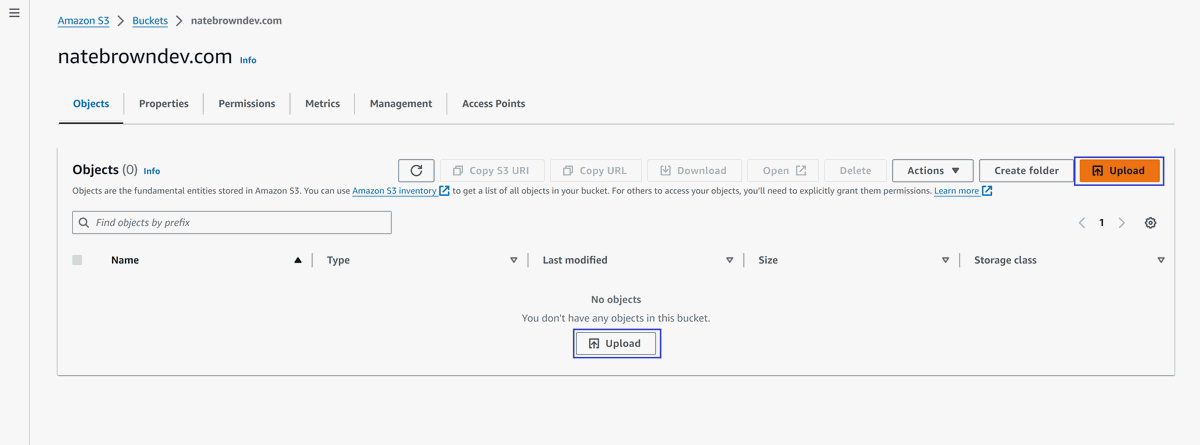Click the orange Upload button
The height and width of the screenshot is (445, 1200).
[x=1119, y=170]
